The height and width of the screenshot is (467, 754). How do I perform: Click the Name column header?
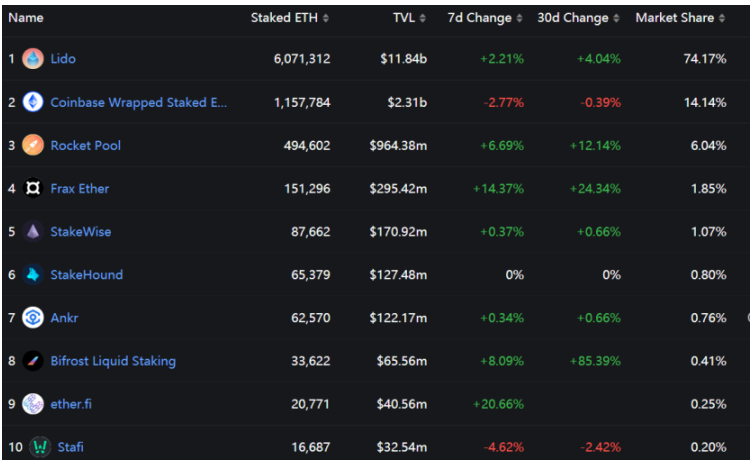click(x=26, y=18)
